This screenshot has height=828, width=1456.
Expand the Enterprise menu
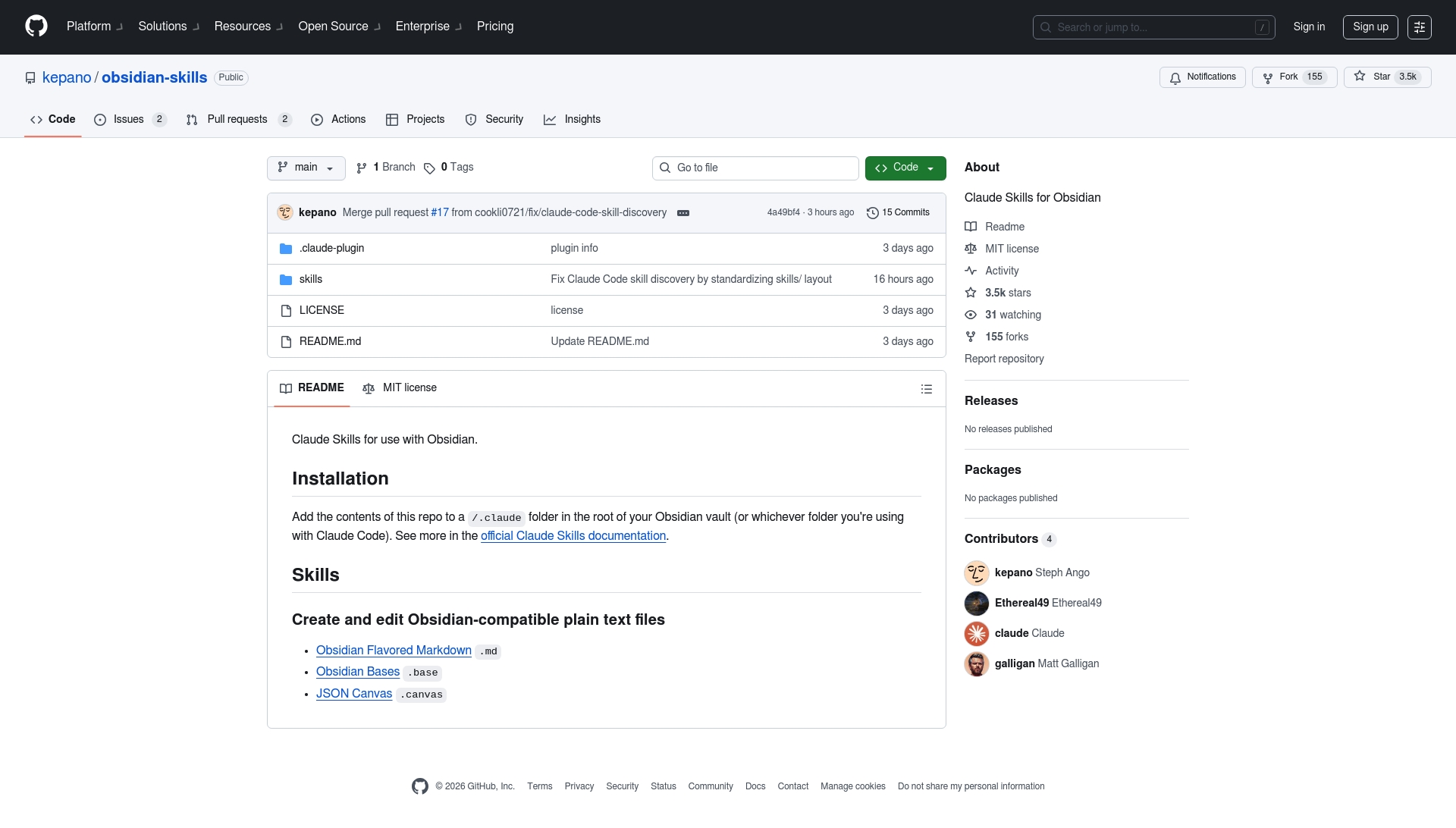pos(429,27)
